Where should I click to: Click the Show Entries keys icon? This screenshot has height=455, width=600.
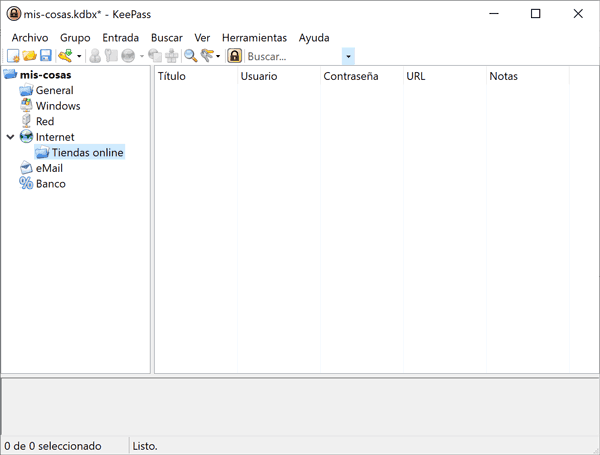(207, 56)
